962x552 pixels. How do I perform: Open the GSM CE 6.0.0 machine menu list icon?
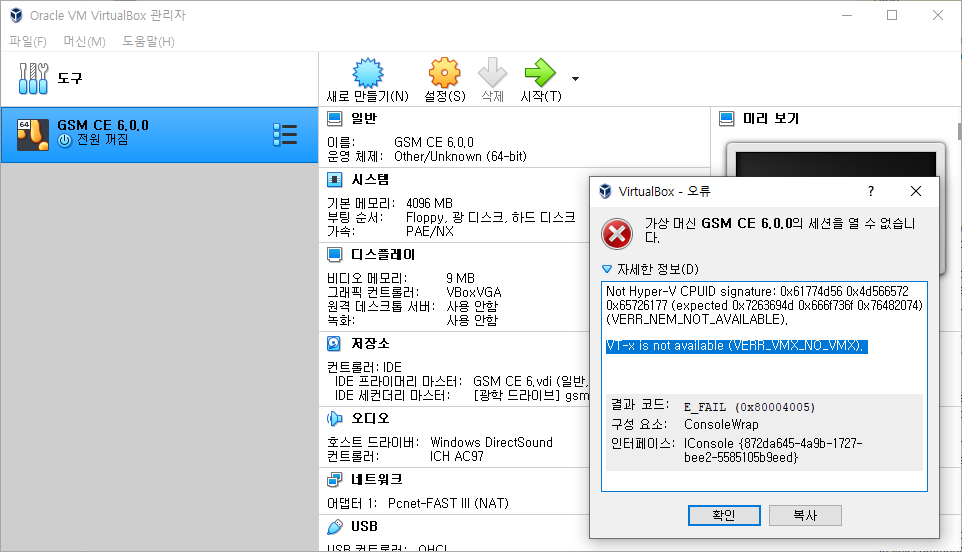(x=285, y=135)
